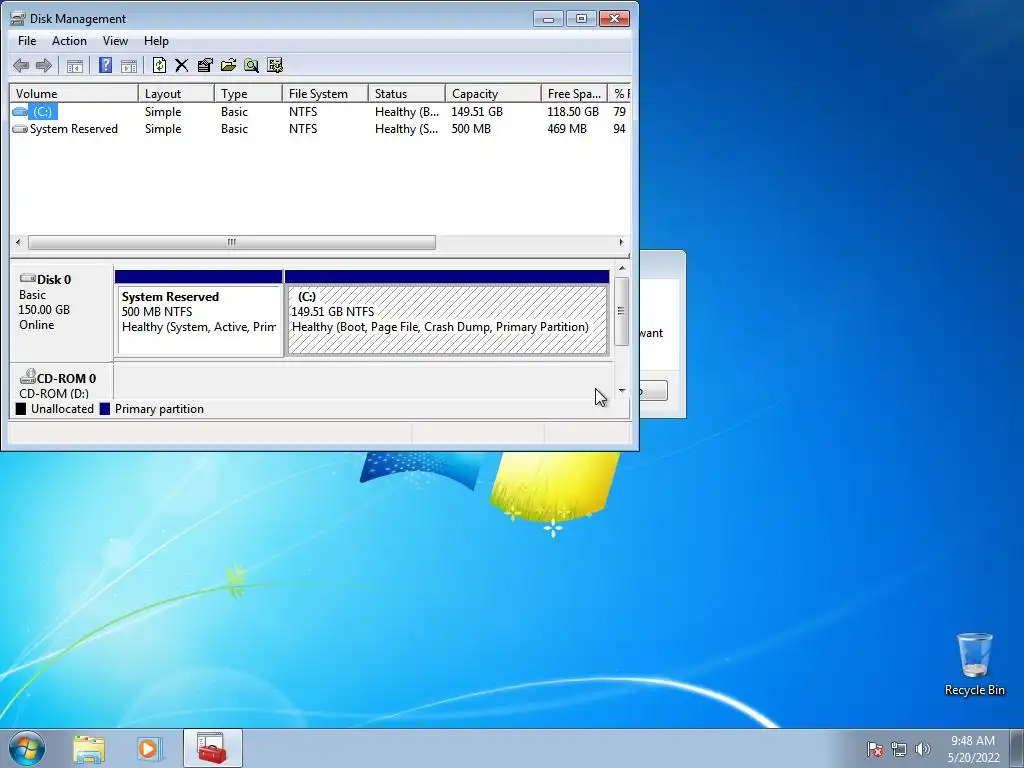
Task: Sort by Layout column header
Action: coord(176,93)
